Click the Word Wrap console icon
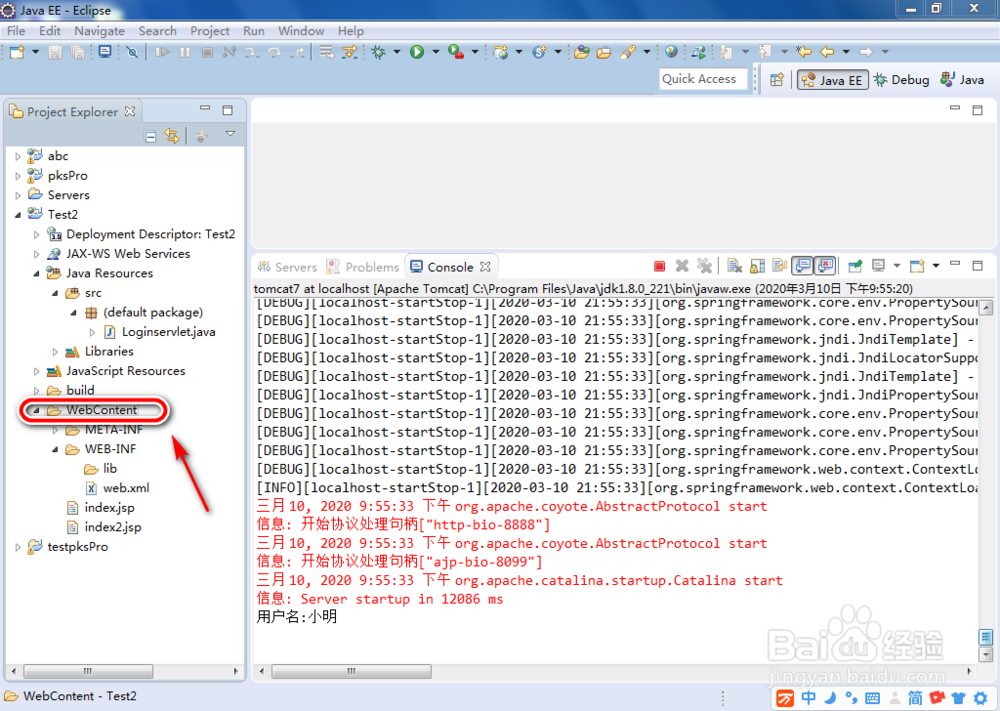 pyautogui.click(x=780, y=266)
